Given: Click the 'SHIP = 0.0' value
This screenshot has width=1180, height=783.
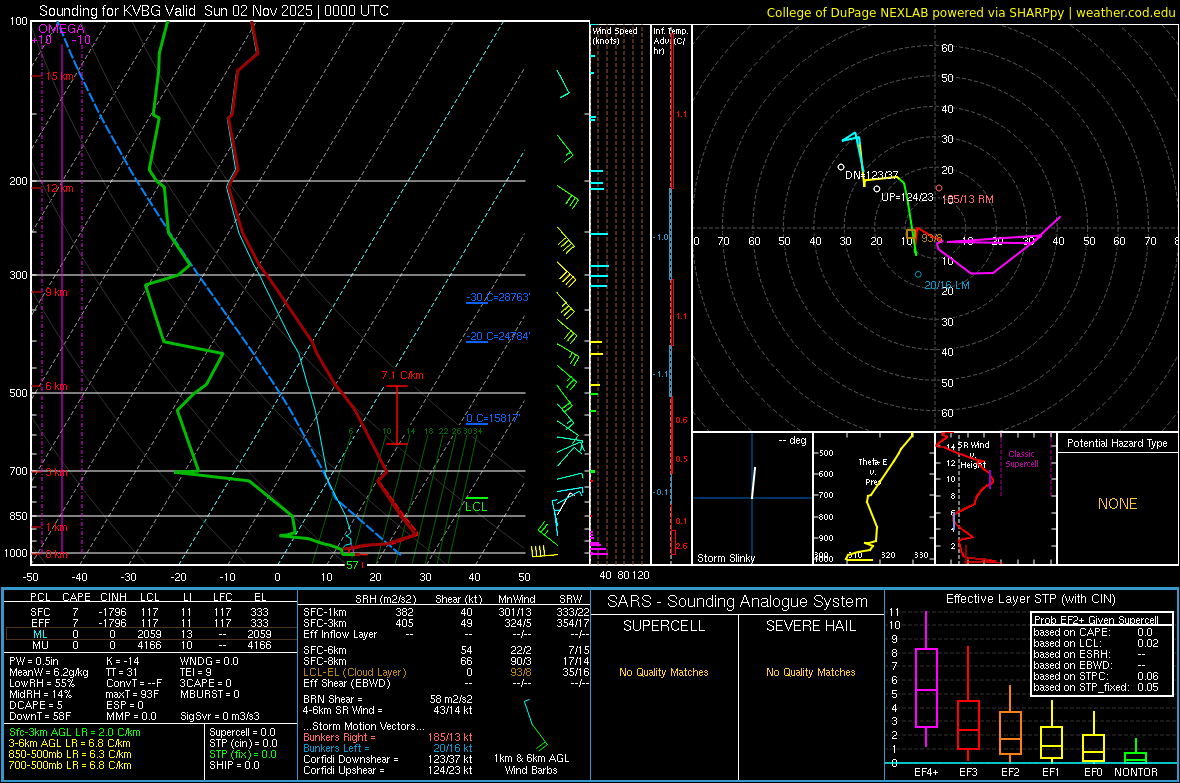Looking at the screenshot, I should pyautogui.click(x=234, y=765).
